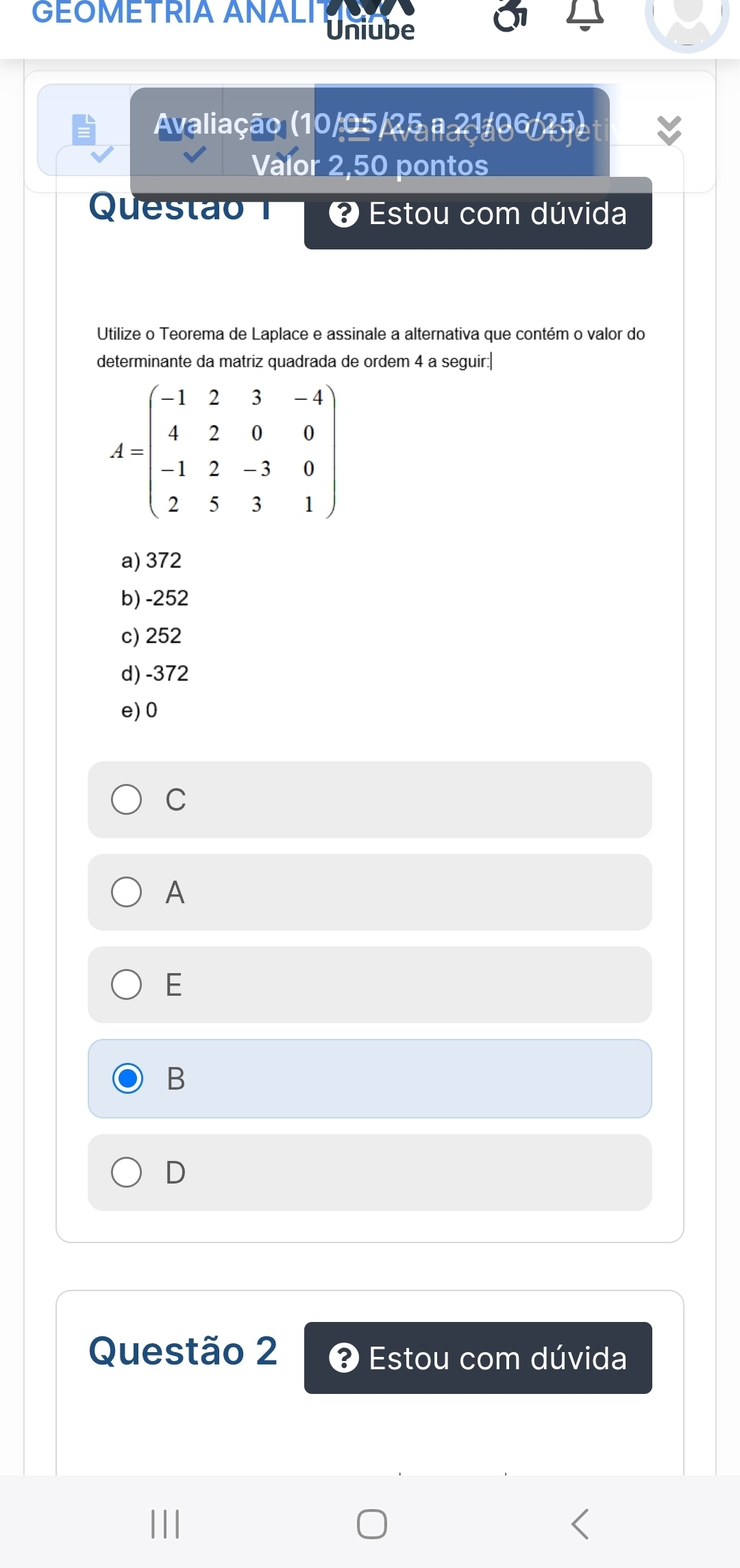The height and width of the screenshot is (1568, 740).
Task: Select answer option E
Action: pos(370,985)
